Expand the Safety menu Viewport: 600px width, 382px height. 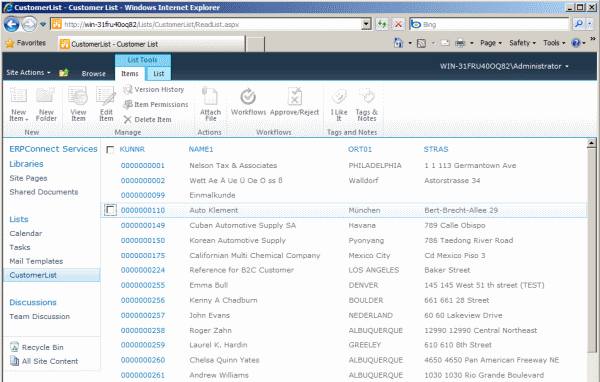tap(522, 43)
